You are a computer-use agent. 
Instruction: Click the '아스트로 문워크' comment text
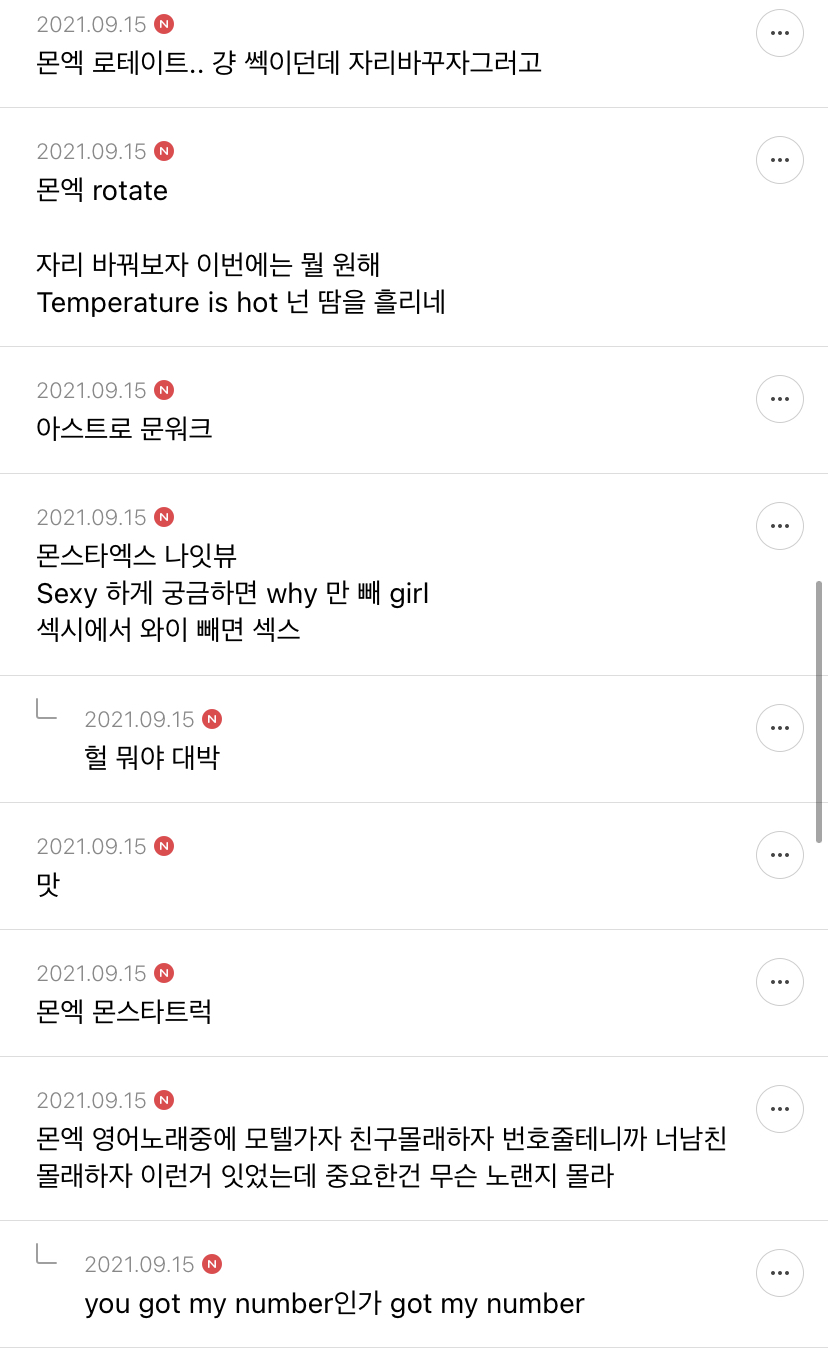click(x=124, y=429)
